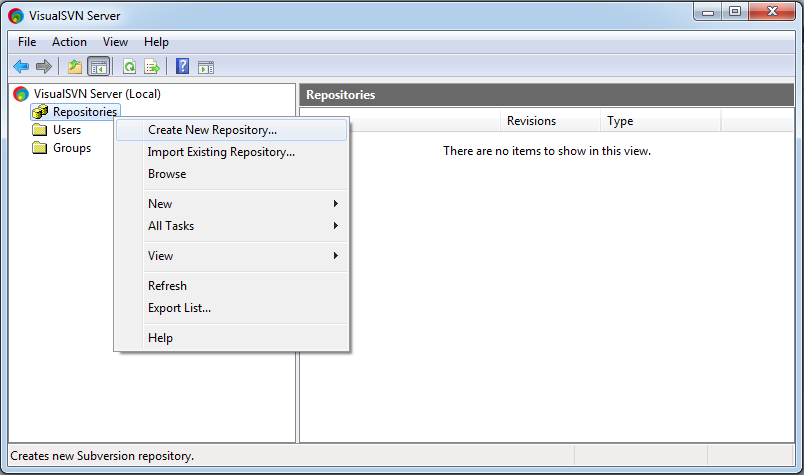The height and width of the screenshot is (475, 804).
Task: Choose Help at bottom of context menu
Action: click(x=231, y=338)
